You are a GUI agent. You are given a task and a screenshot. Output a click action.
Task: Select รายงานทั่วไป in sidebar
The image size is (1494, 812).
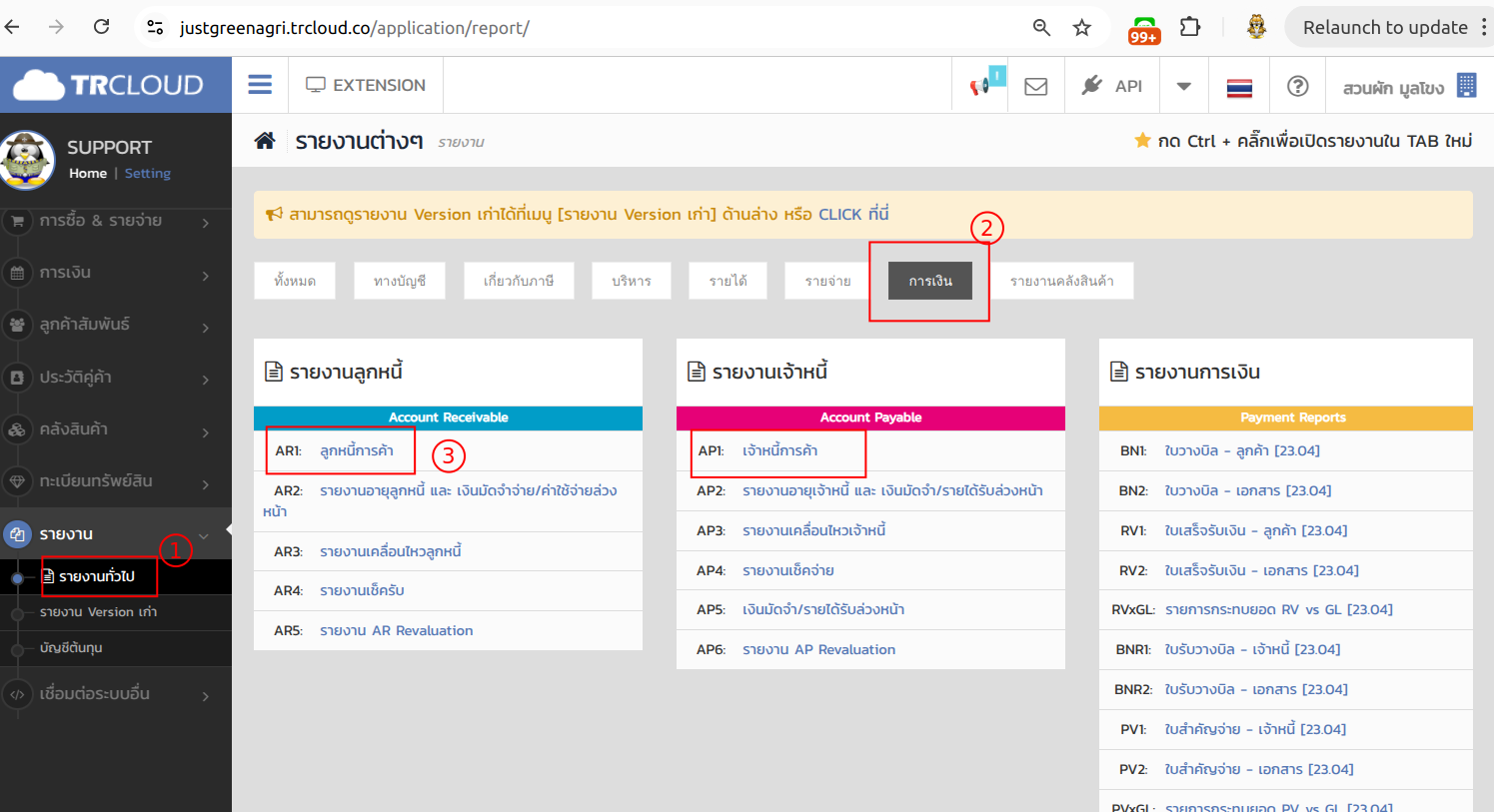97,576
